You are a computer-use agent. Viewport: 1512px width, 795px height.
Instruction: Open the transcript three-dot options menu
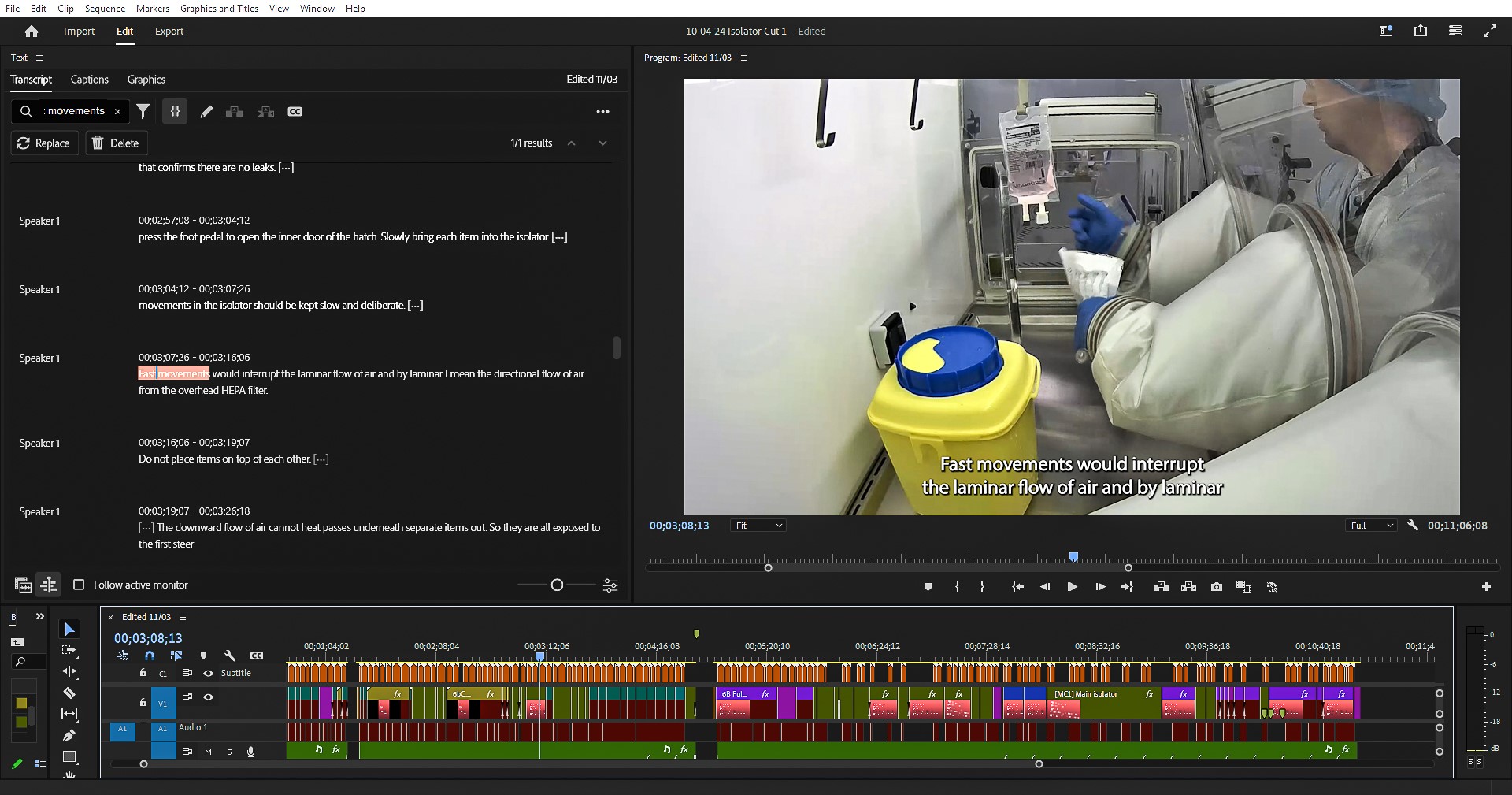point(602,112)
